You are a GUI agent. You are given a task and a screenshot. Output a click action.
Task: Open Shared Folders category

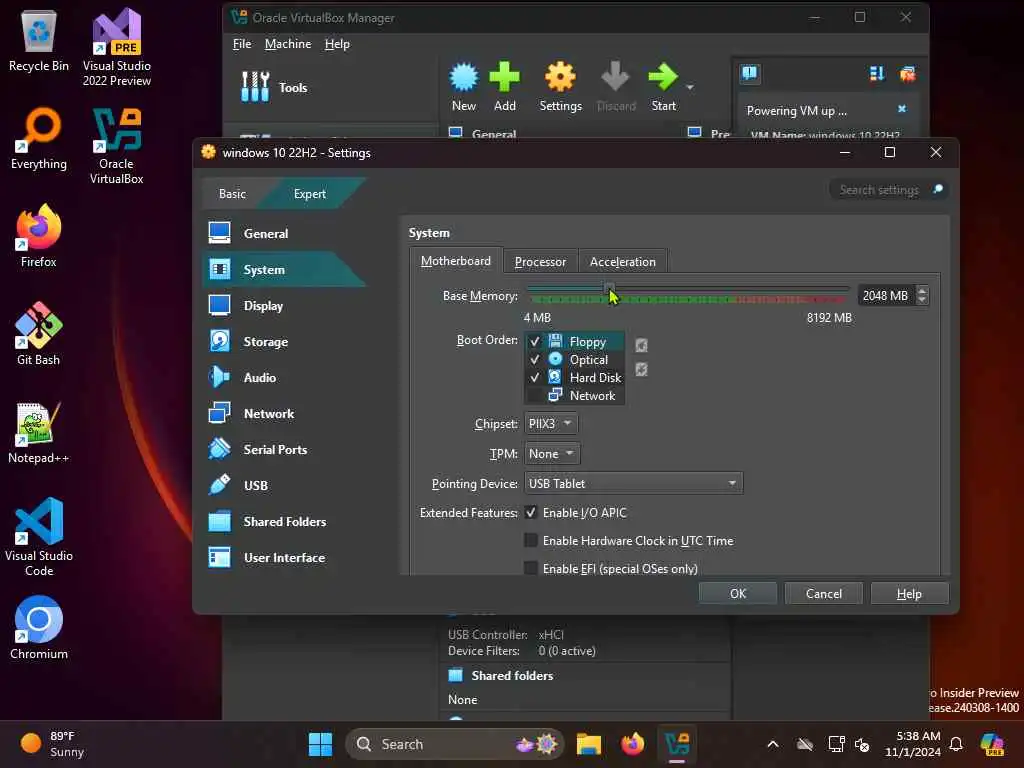pos(284,521)
